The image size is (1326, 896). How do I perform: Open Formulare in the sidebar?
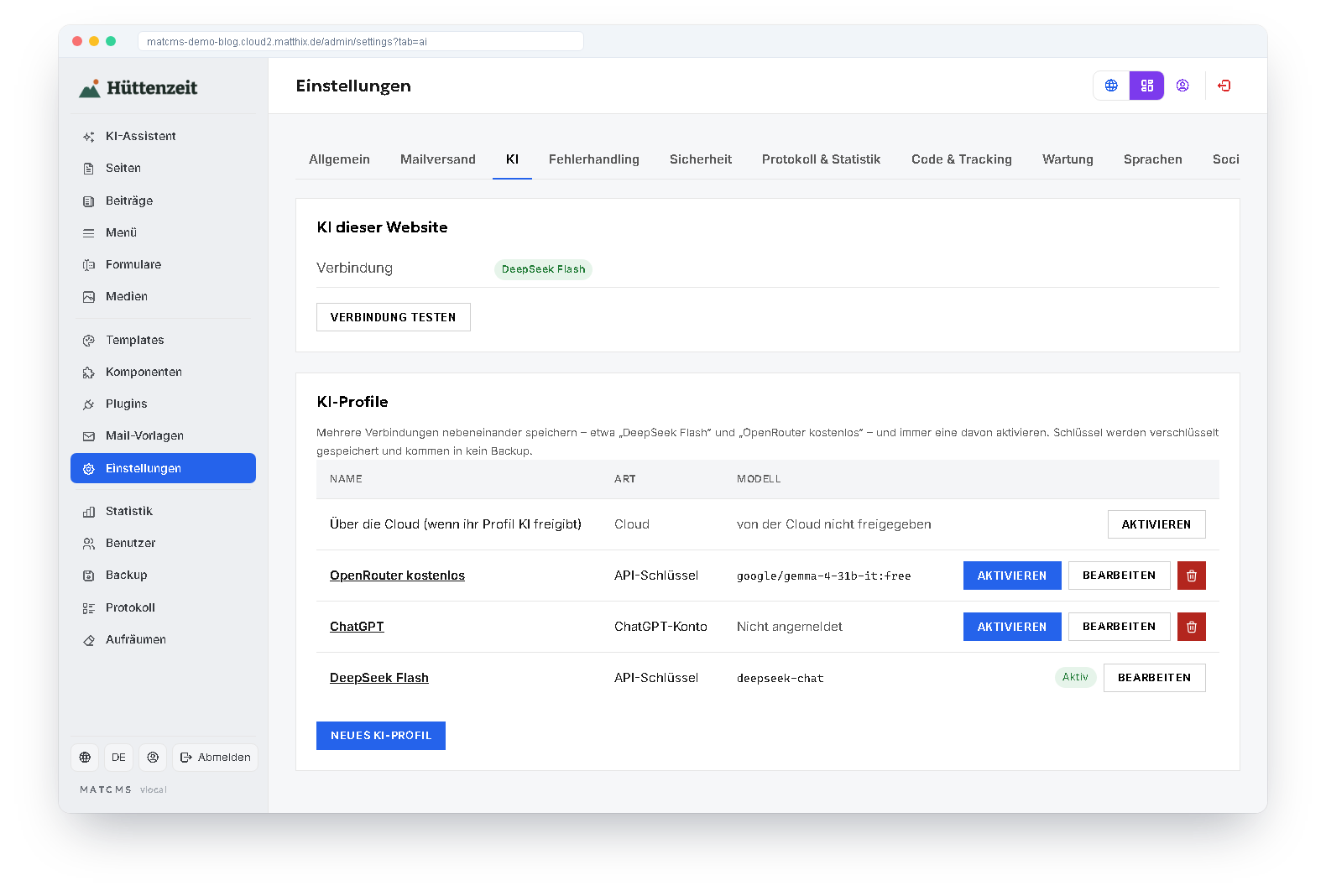tap(163, 264)
